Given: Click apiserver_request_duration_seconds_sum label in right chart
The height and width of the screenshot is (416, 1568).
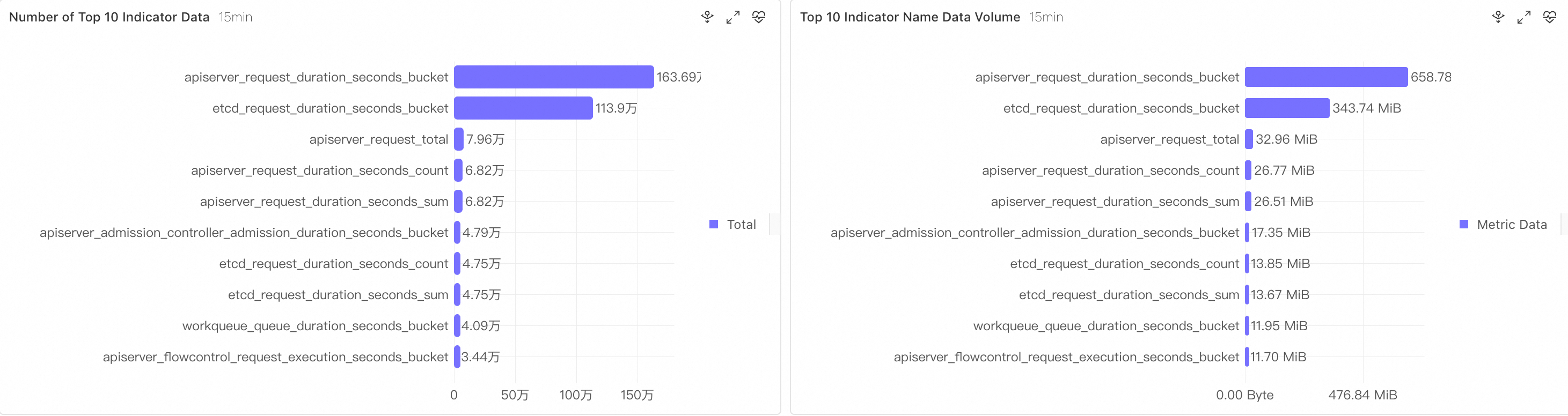Looking at the screenshot, I should click(x=1115, y=202).
